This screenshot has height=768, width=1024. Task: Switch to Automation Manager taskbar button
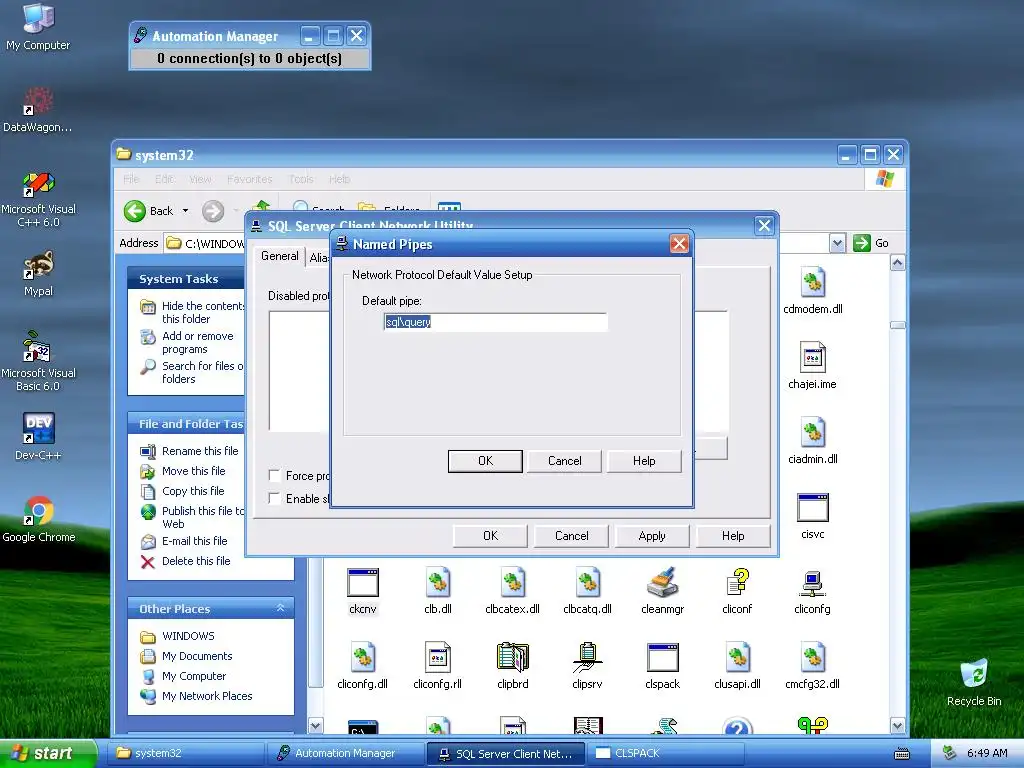pyautogui.click(x=346, y=753)
